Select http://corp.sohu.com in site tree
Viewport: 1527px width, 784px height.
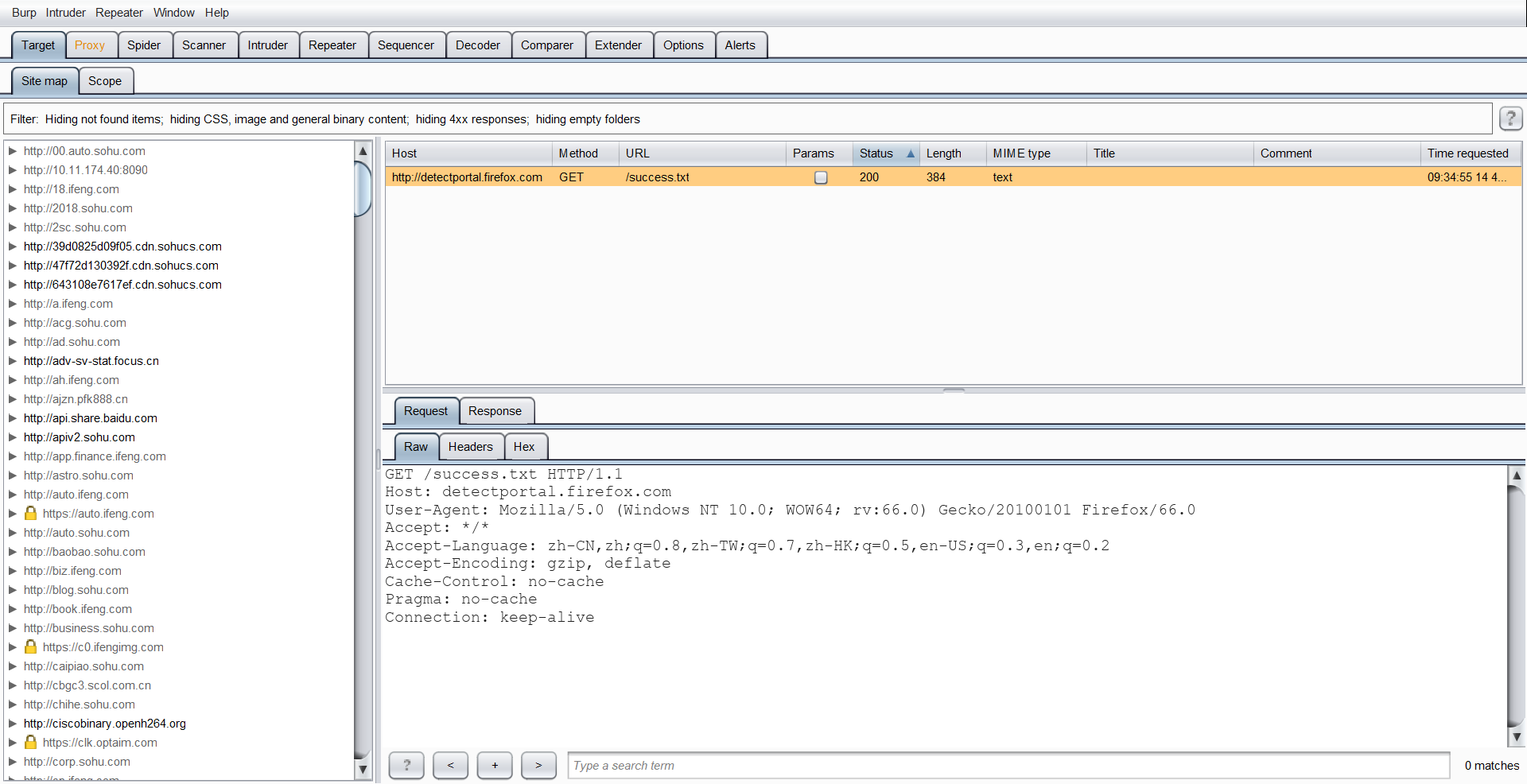coord(77,762)
